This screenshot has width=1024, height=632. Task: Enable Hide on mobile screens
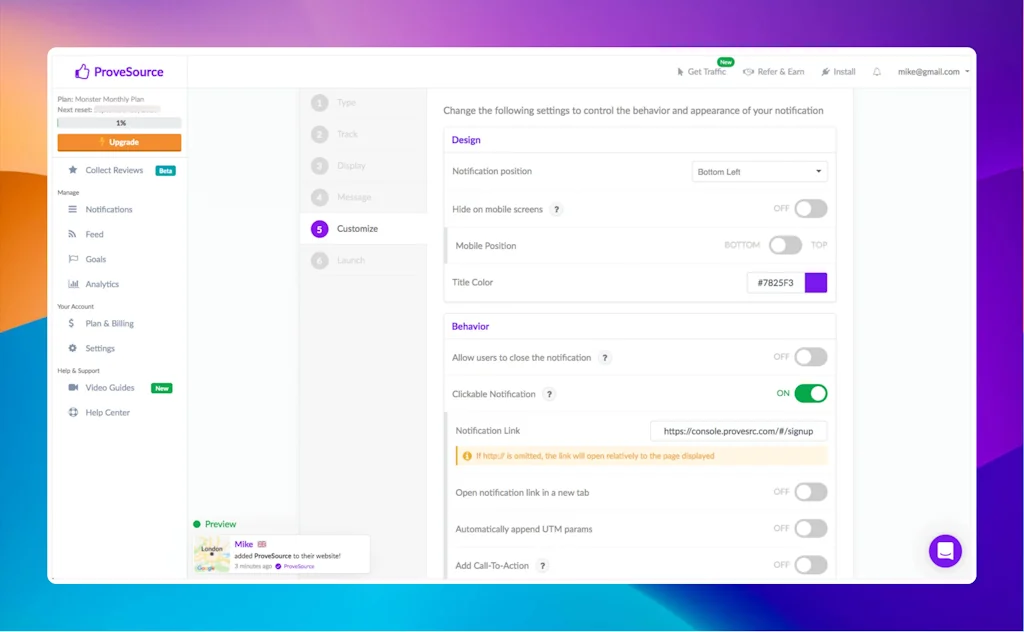click(x=810, y=208)
